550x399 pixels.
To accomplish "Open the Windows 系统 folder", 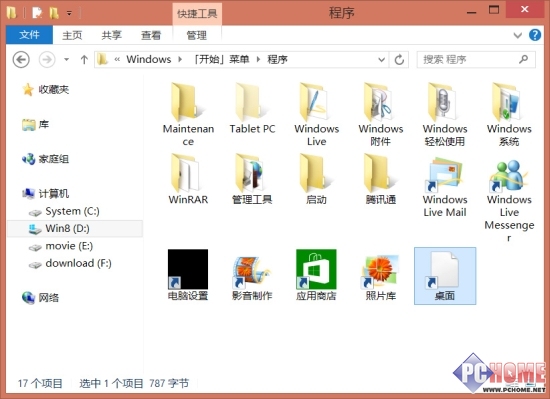I will point(509,114).
